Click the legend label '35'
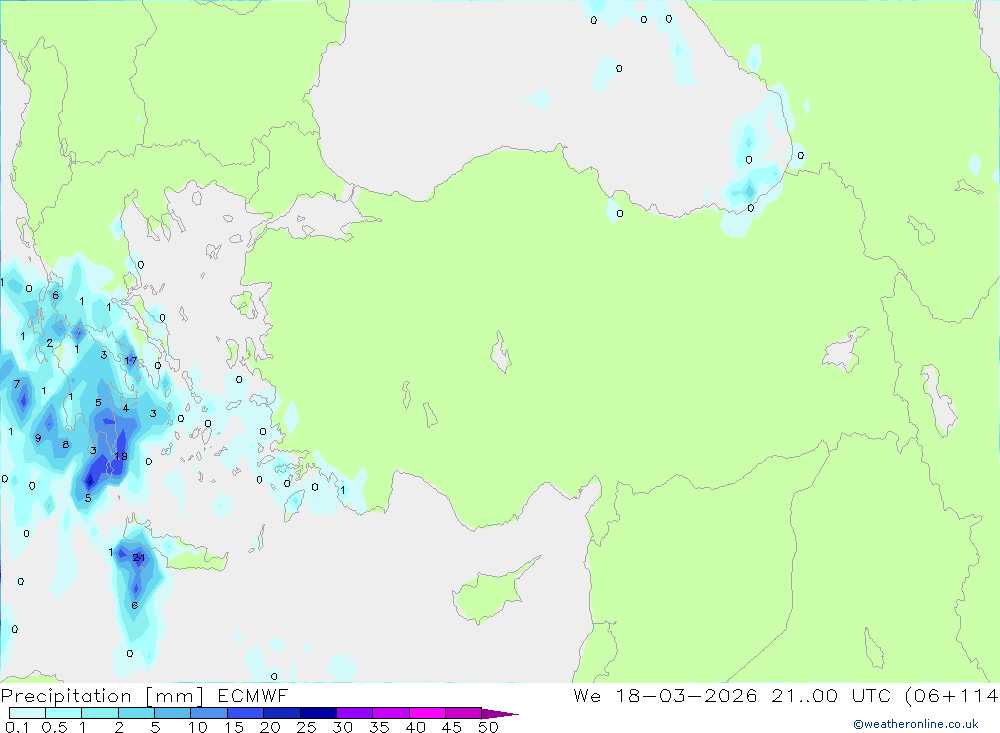Viewport: 1000px width, 733px height. (x=379, y=727)
